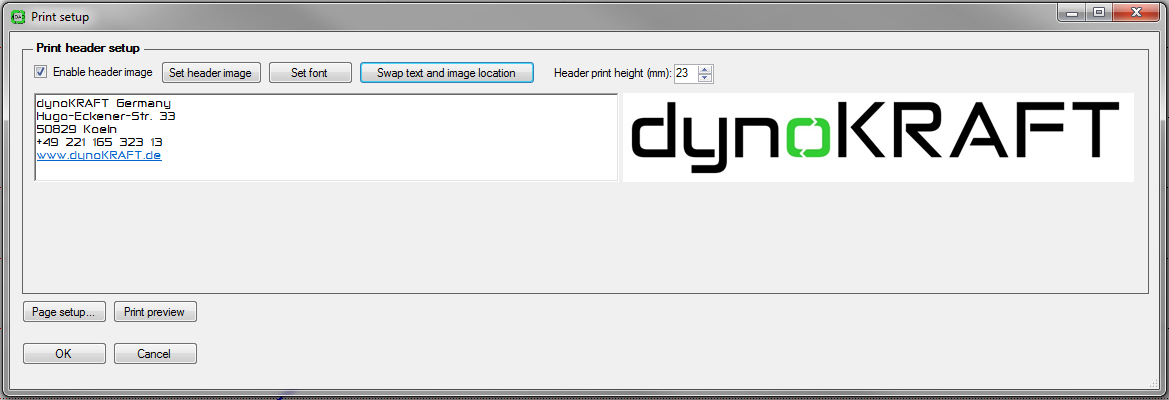Open Page setup dialog
This screenshot has width=1169, height=400.
(64, 312)
